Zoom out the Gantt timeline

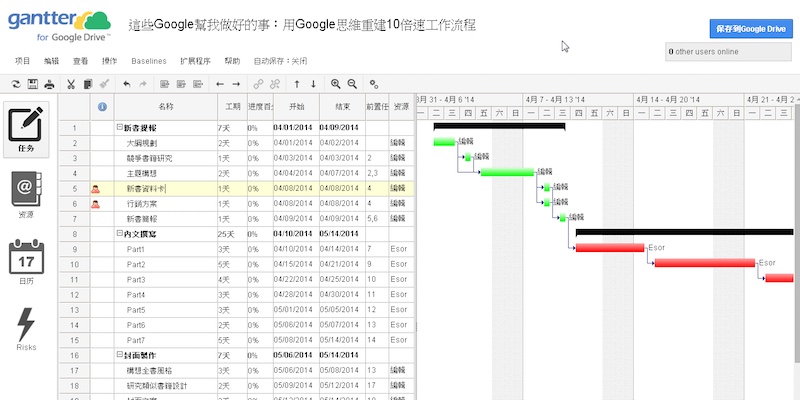352,84
